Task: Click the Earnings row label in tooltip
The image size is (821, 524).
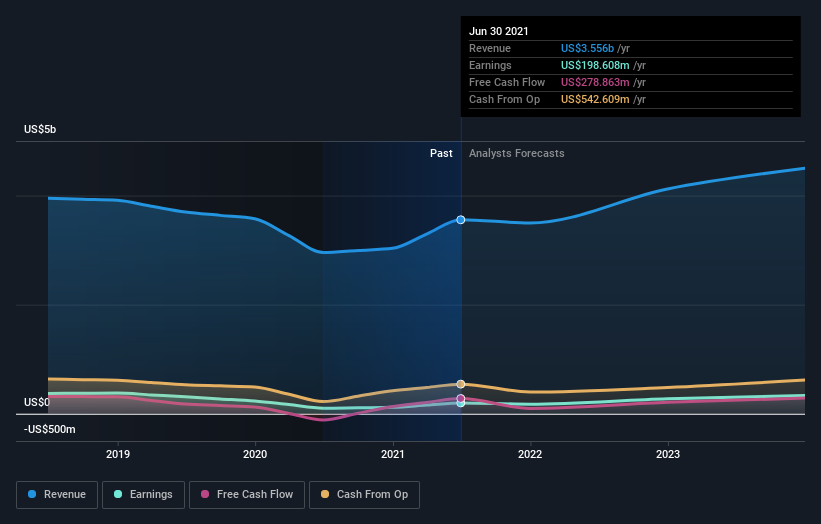Action: 490,65
